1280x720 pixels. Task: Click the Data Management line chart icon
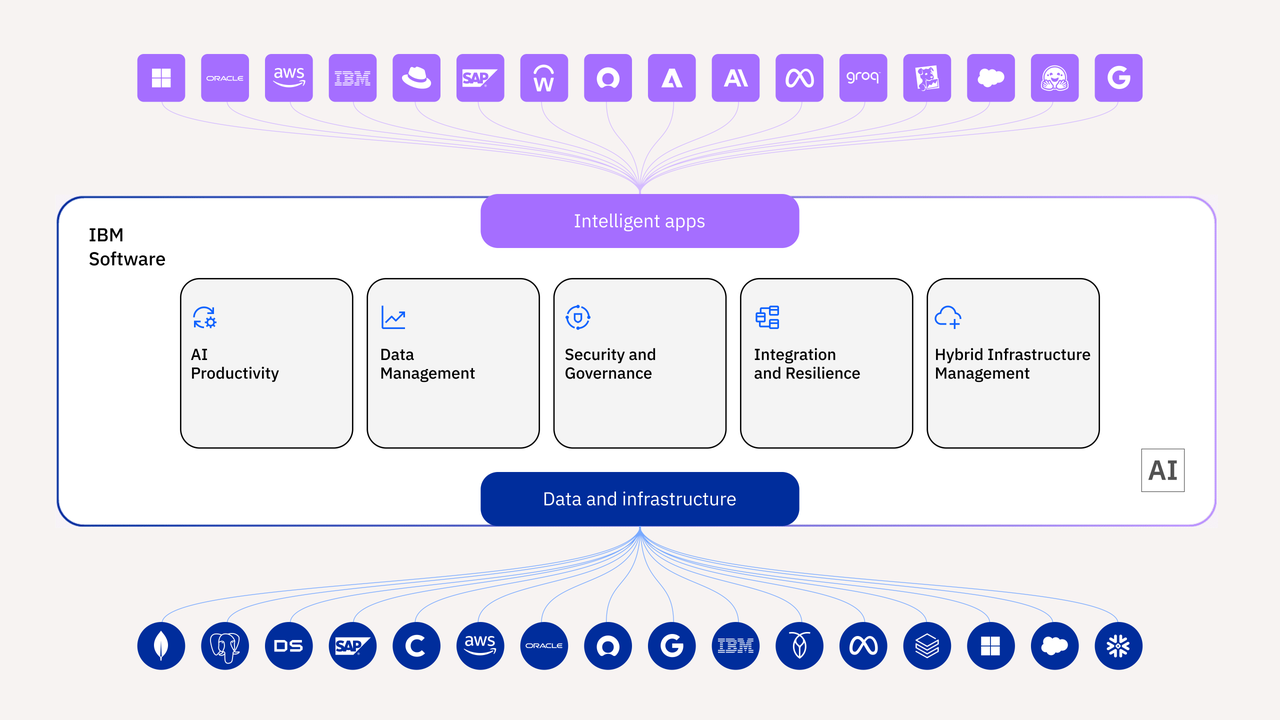[393, 318]
